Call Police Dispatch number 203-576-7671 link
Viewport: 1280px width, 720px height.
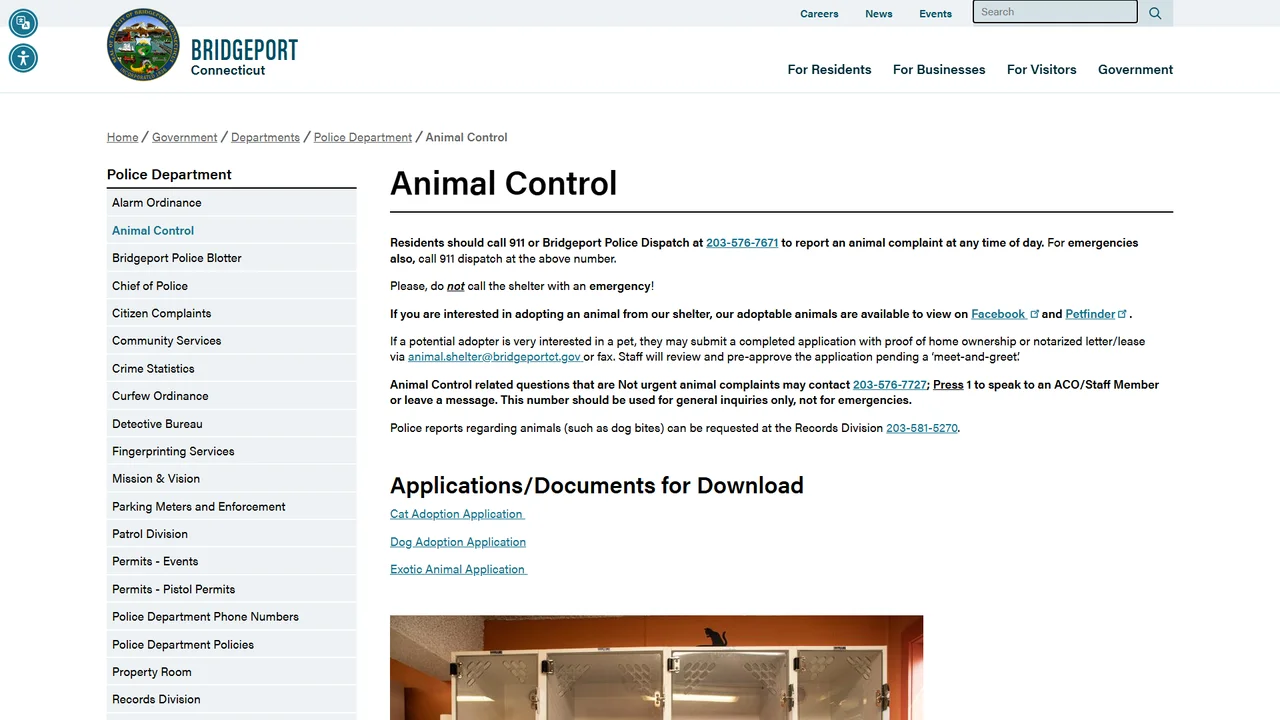point(742,243)
